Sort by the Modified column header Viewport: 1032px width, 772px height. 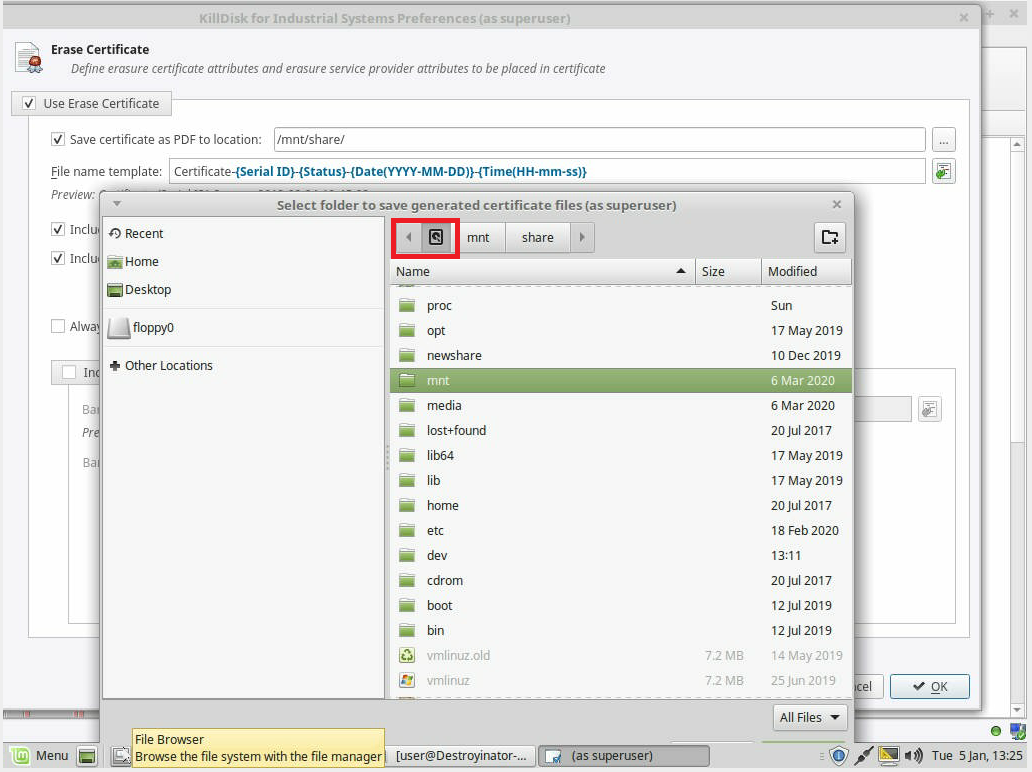[x=806, y=271]
